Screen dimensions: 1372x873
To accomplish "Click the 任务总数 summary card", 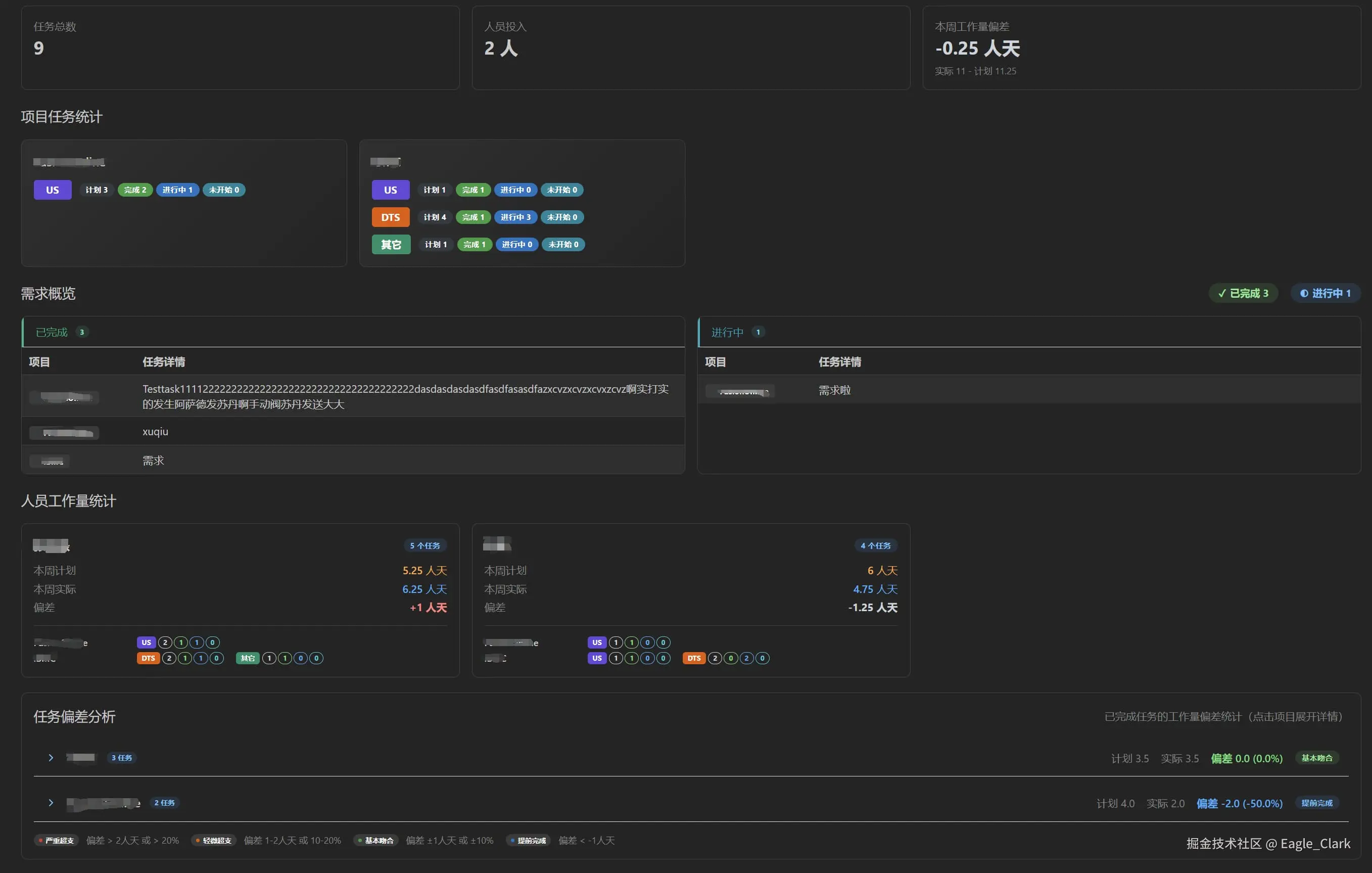I will (x=240, y=48).
